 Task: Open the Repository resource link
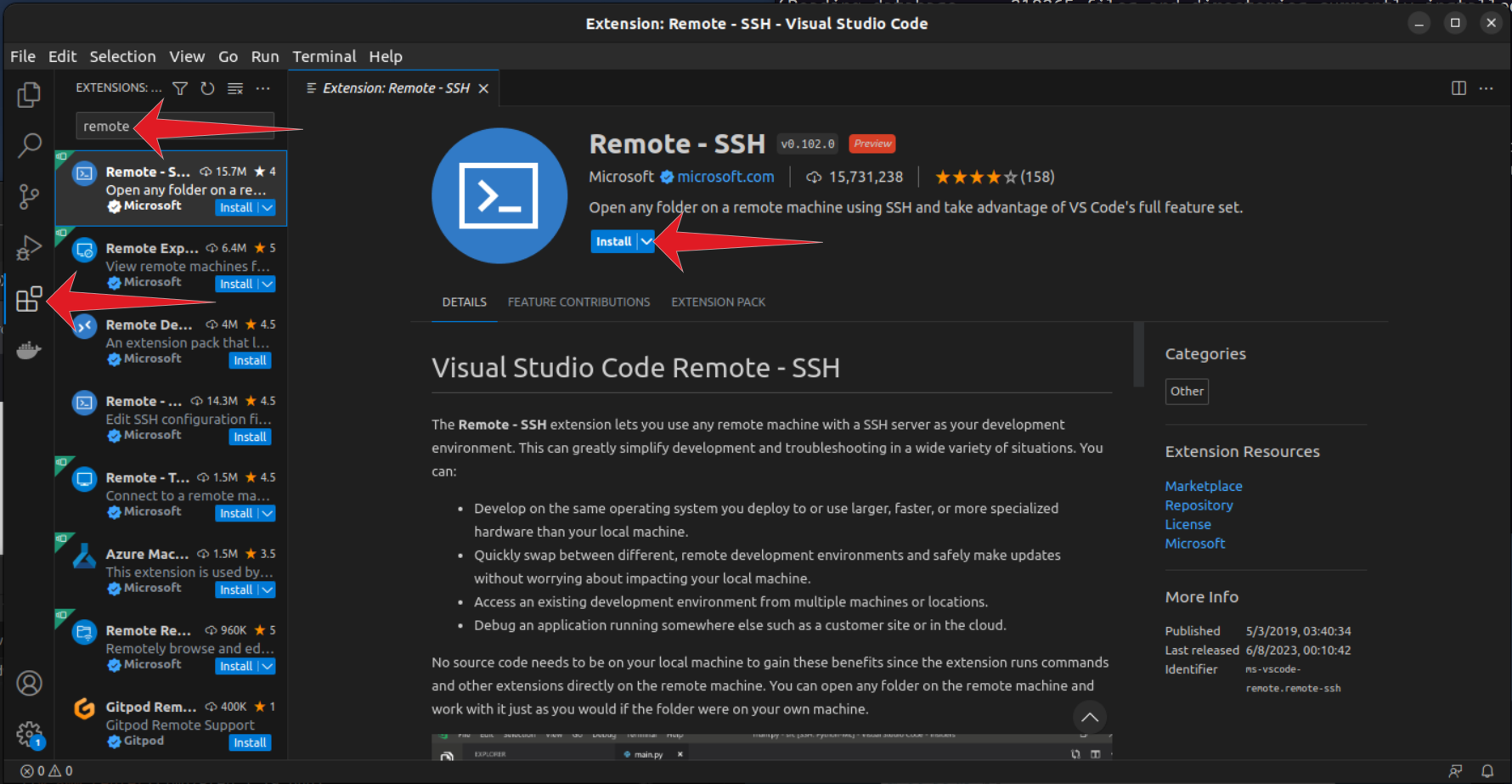[x=1199, y=505]
